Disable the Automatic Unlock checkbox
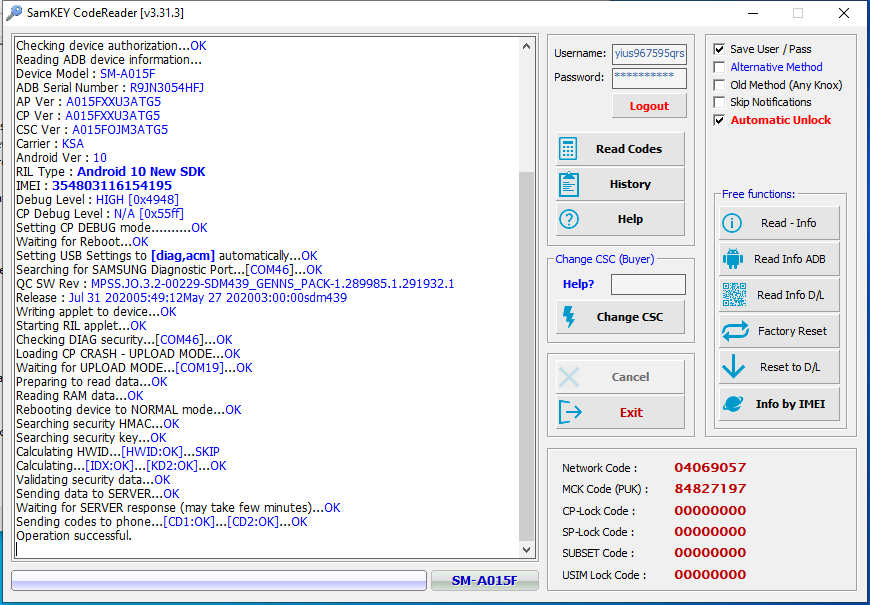This screenshot has width=870, height=605. tap(719, 120)
